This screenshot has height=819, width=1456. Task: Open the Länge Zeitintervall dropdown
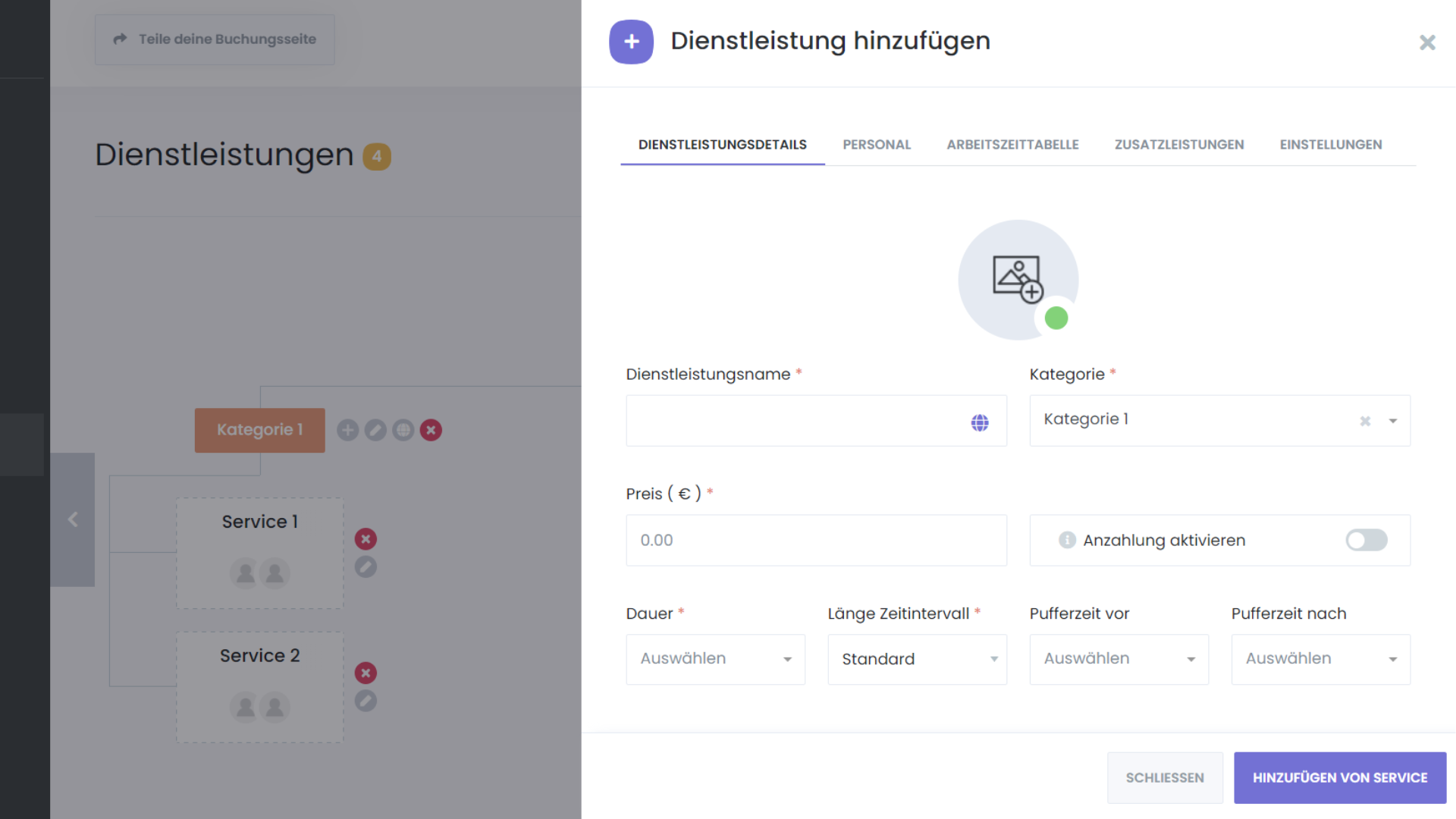pos(917,659)
